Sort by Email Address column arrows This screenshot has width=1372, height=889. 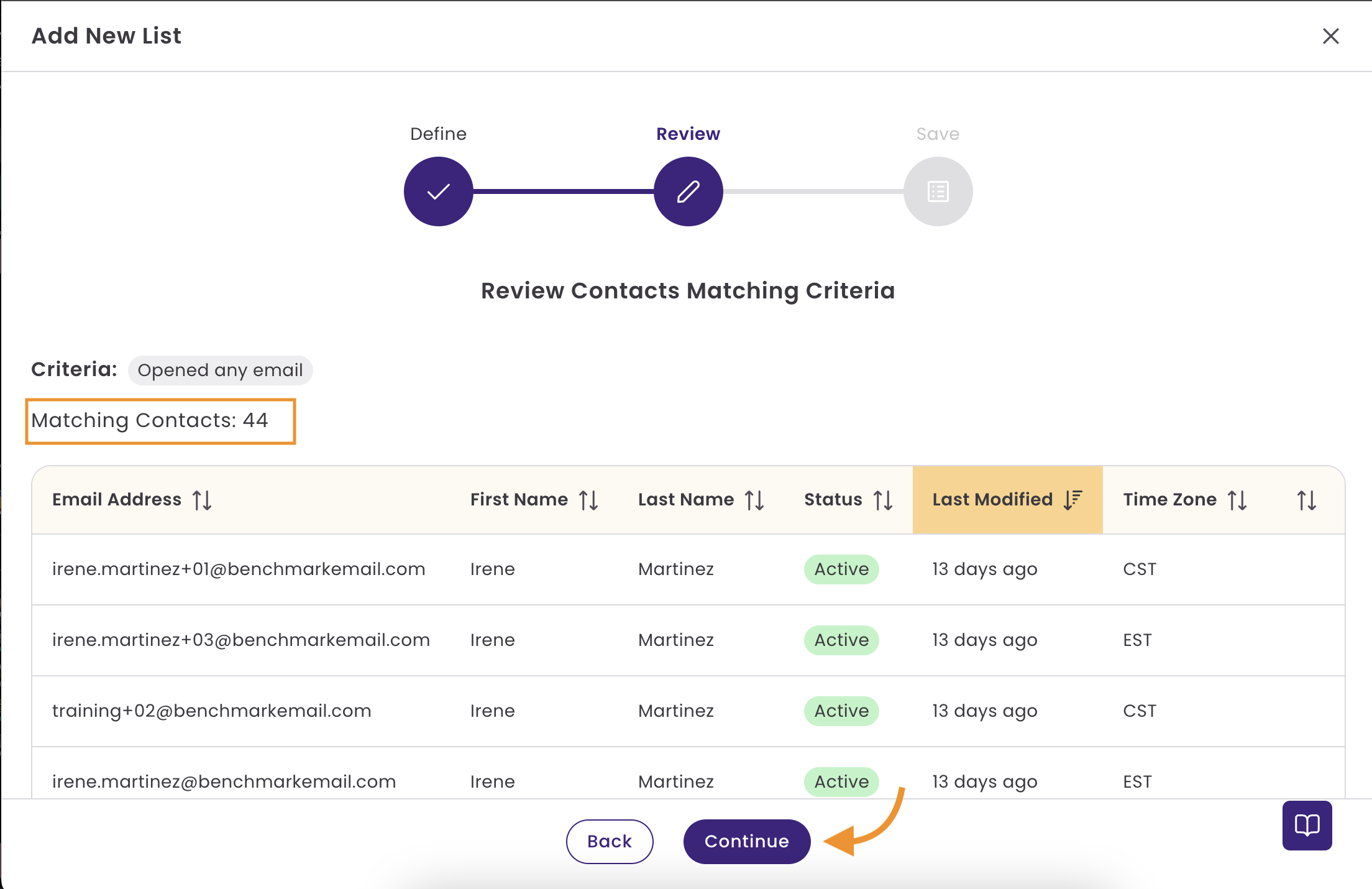point(202,500)
